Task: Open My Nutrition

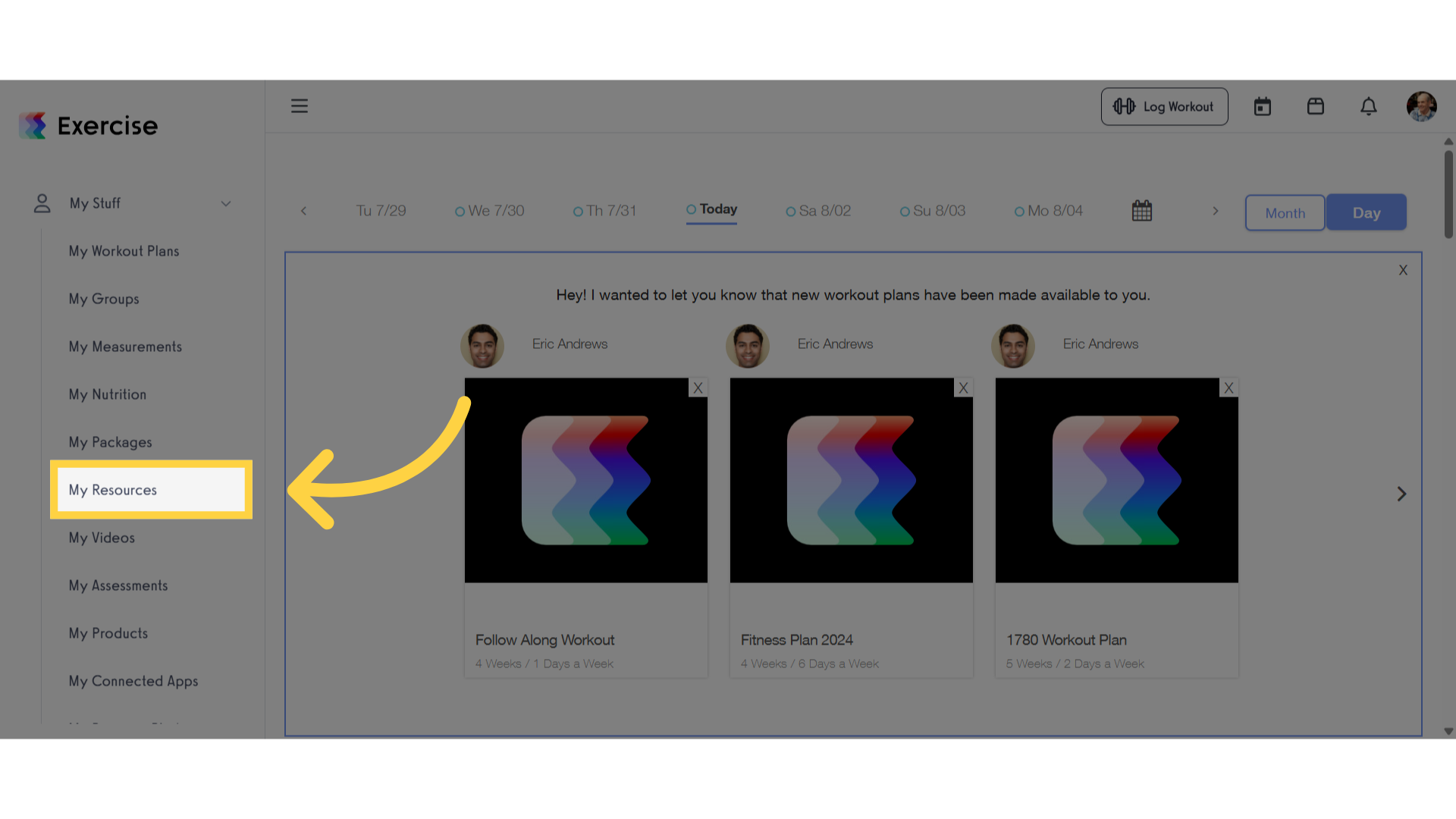Action: (x=108, y=394)
